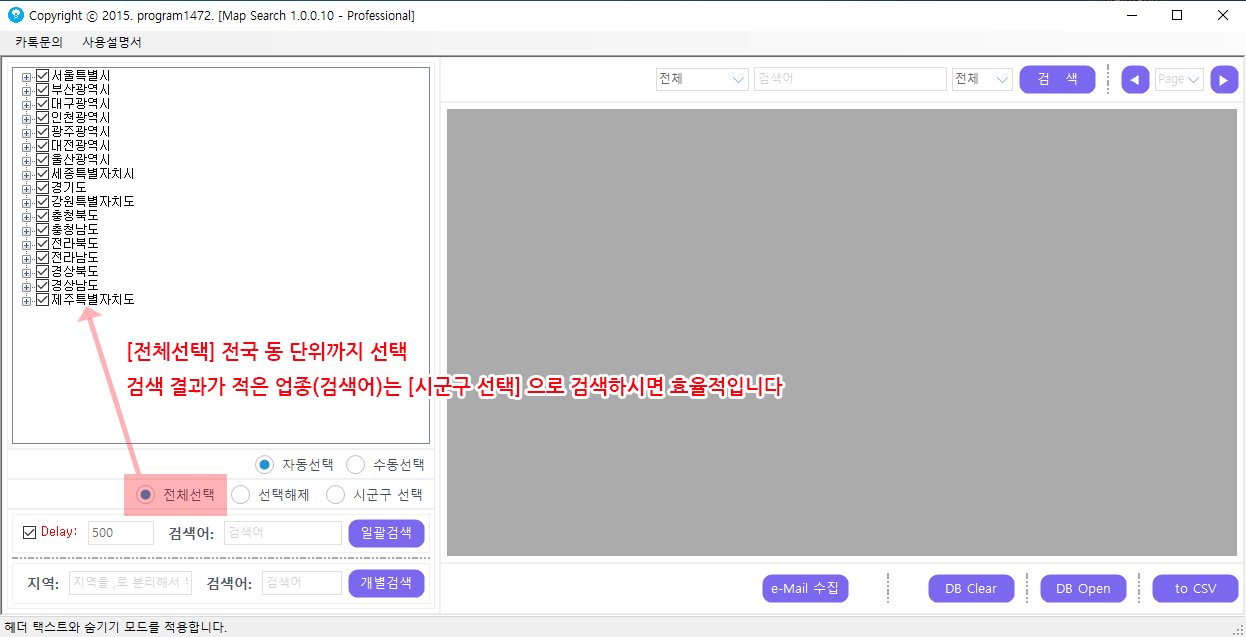
Task: Choose the 시군구 선택 radio option
Action: click(336, 495)
